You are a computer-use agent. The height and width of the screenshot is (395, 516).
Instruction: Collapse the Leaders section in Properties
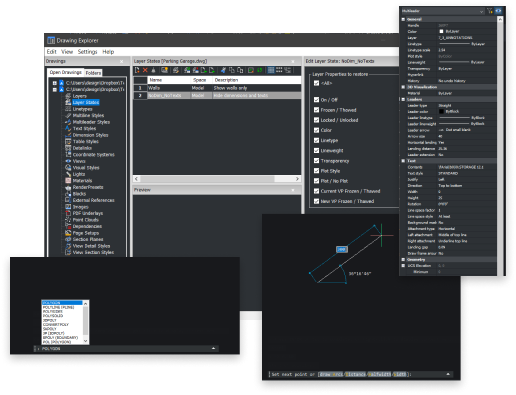click(403, 99)
